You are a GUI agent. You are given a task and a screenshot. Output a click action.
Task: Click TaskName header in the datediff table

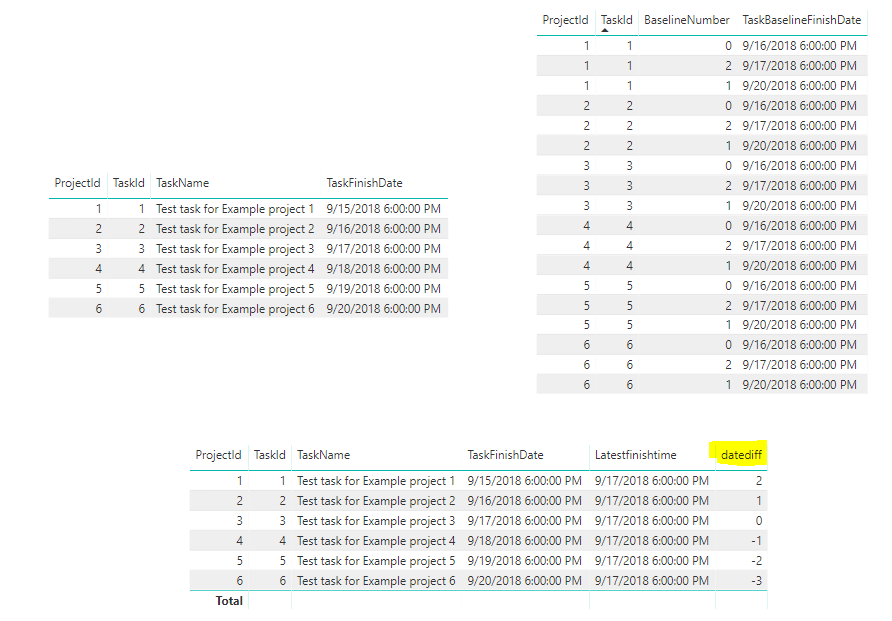(323, 455)
